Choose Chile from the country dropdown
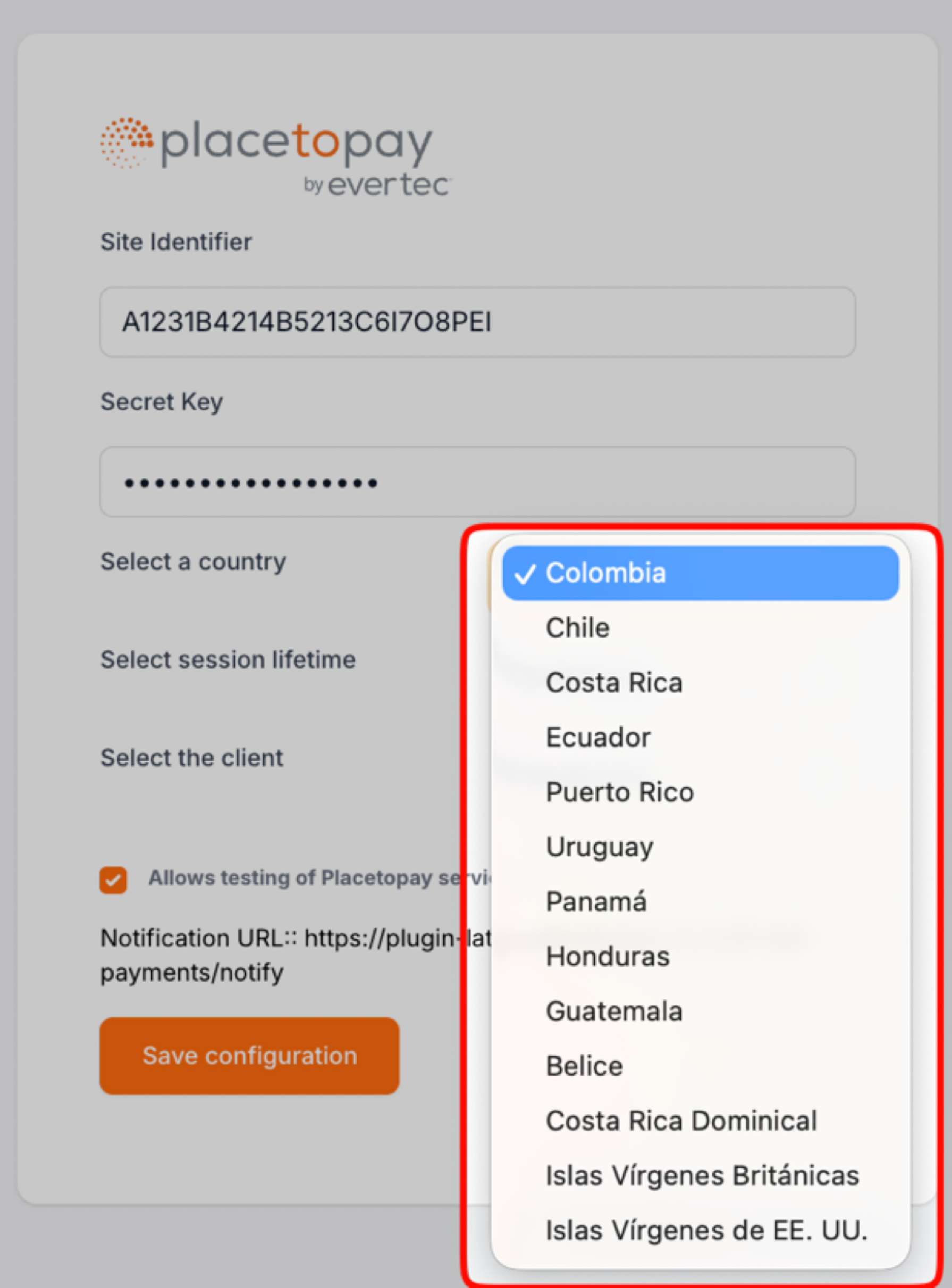Image resolution: width=952 pixels, height=1288 pixels. [577, 628]
